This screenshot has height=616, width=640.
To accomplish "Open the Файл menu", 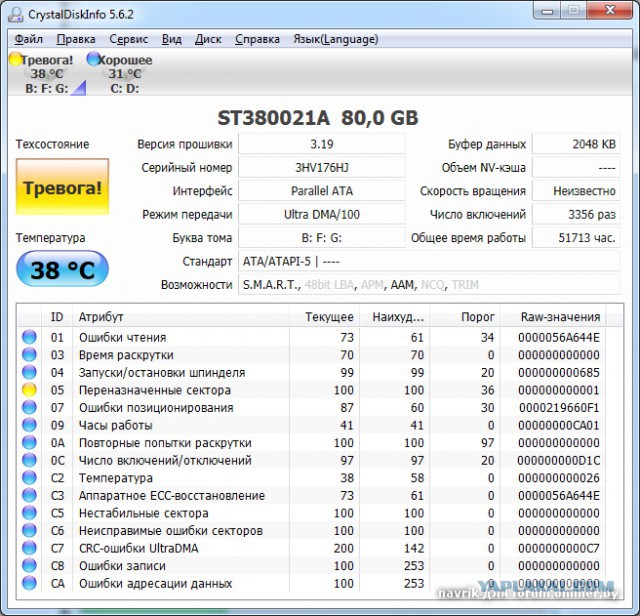I will coord(29,39).
